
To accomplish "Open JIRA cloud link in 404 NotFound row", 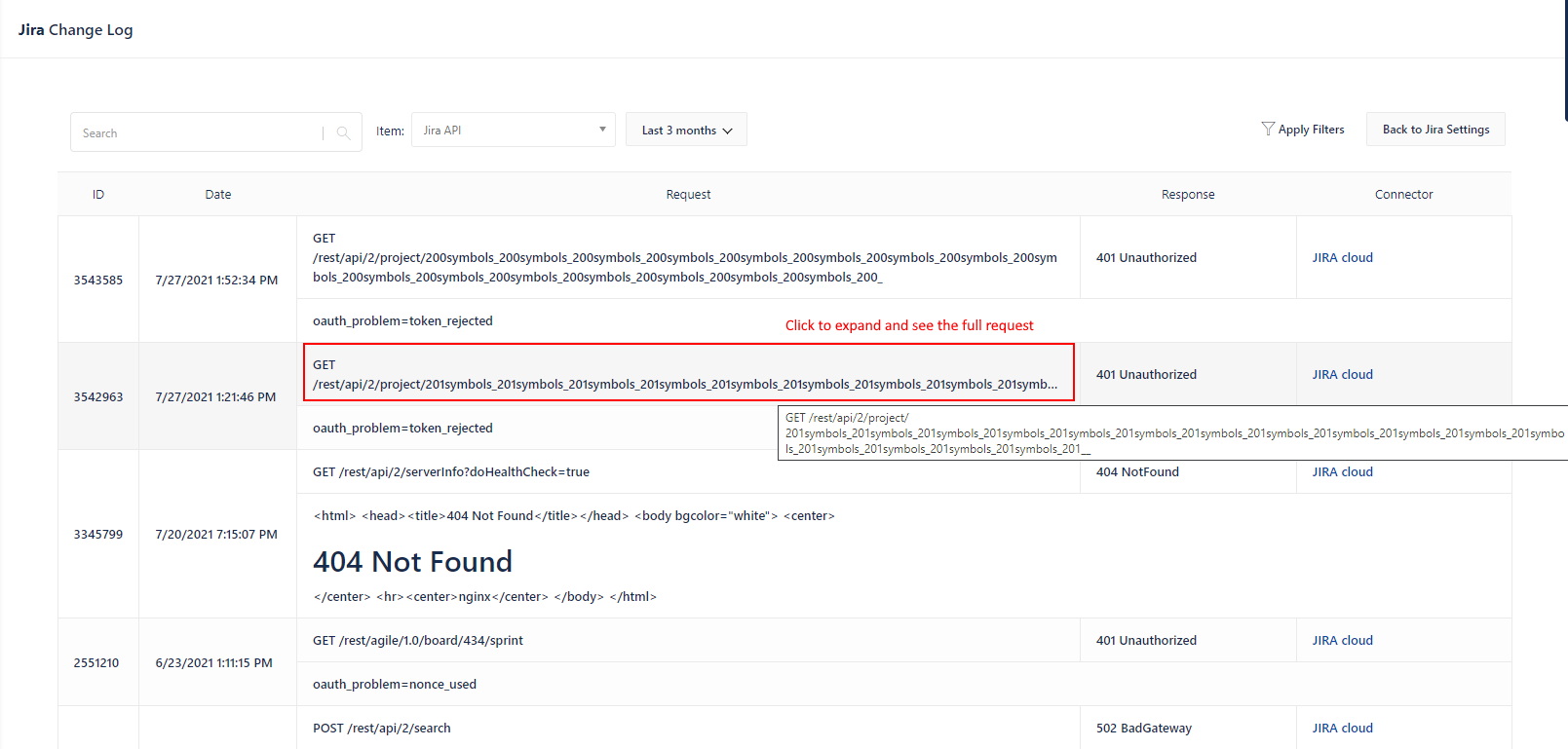I will click(x=1342, y=471).
